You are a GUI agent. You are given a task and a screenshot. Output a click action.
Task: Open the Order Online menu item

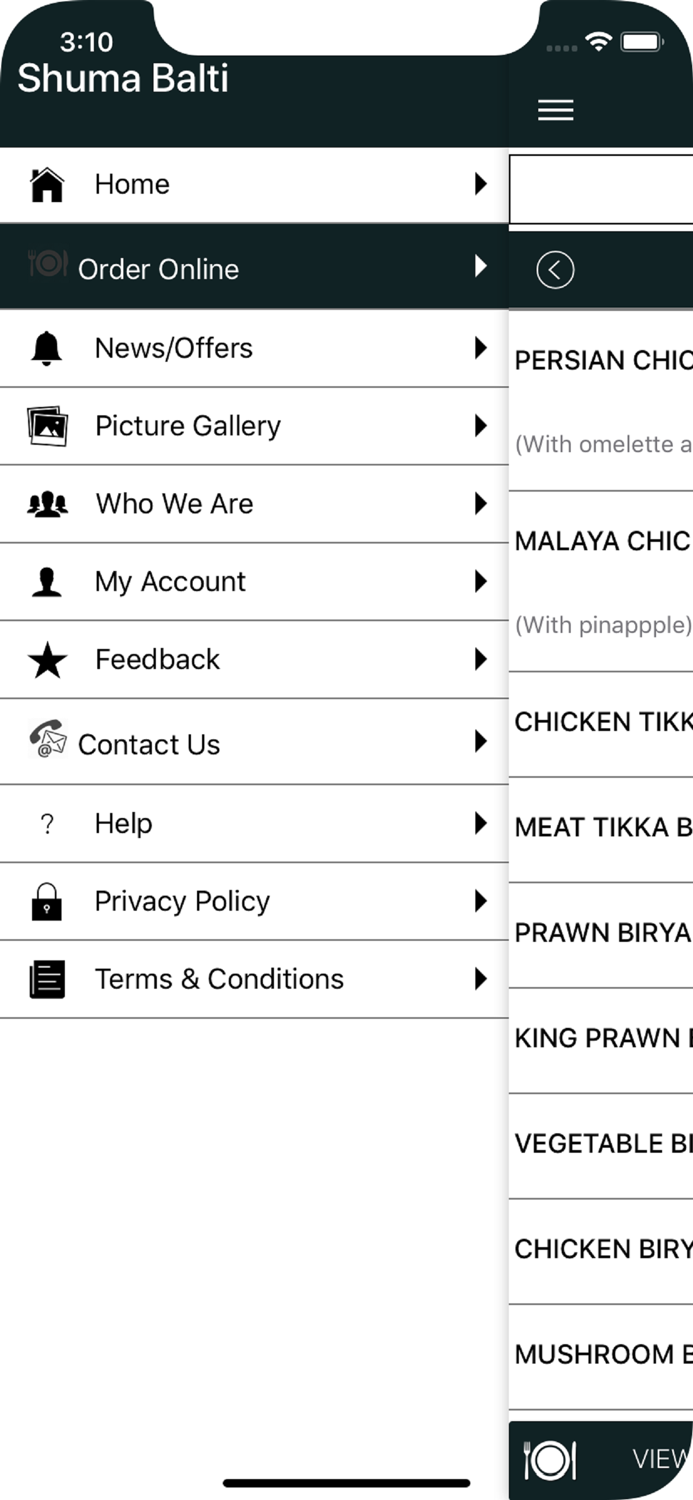tap(158, 269)
